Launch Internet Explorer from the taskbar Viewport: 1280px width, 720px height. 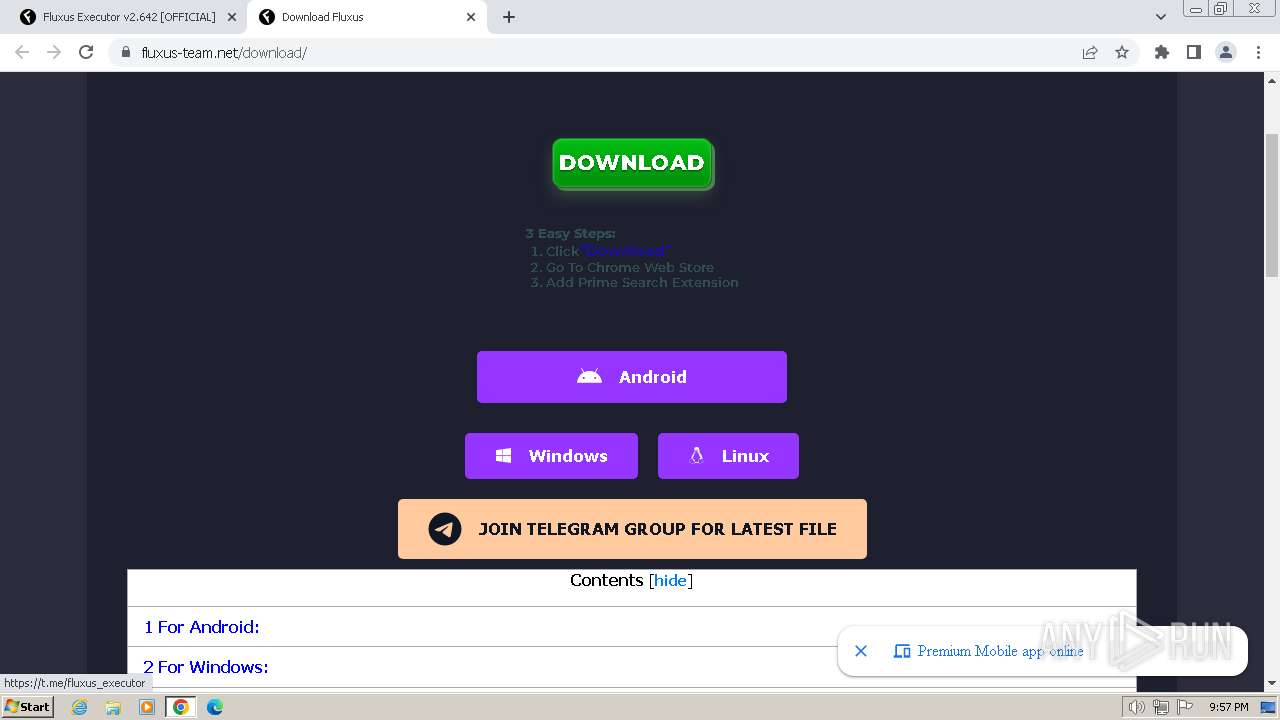click(x=80, y=707)
